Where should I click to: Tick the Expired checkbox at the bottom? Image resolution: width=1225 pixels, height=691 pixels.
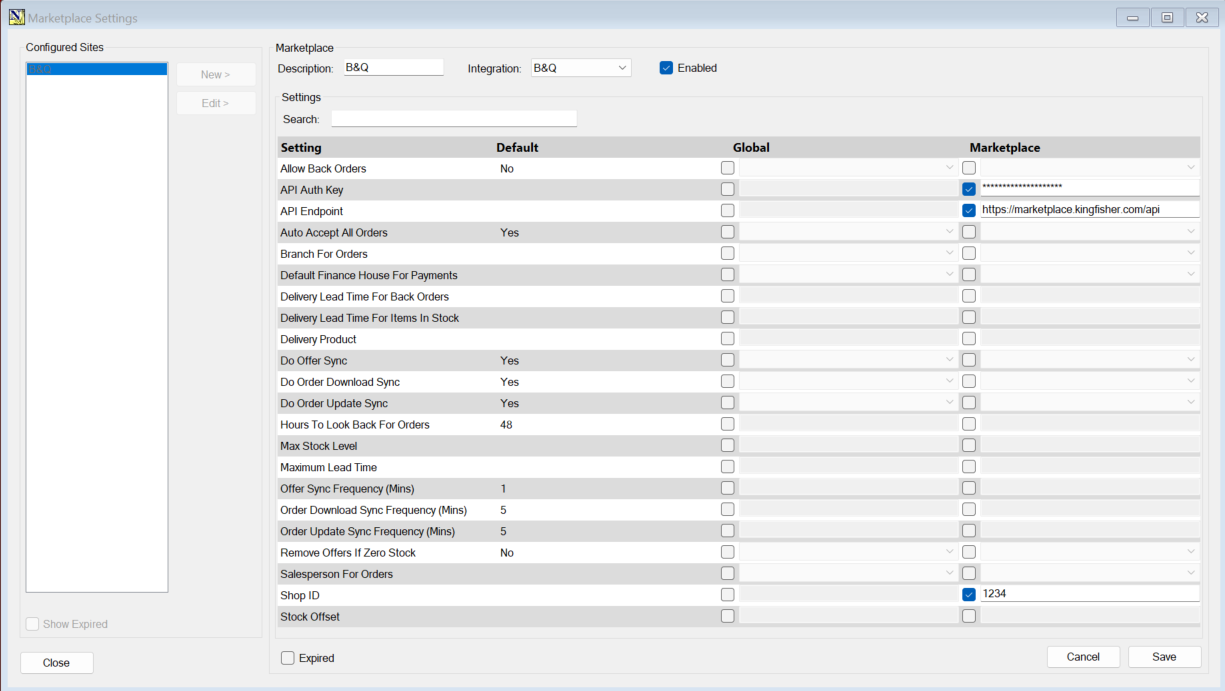(x=288, y=658)
